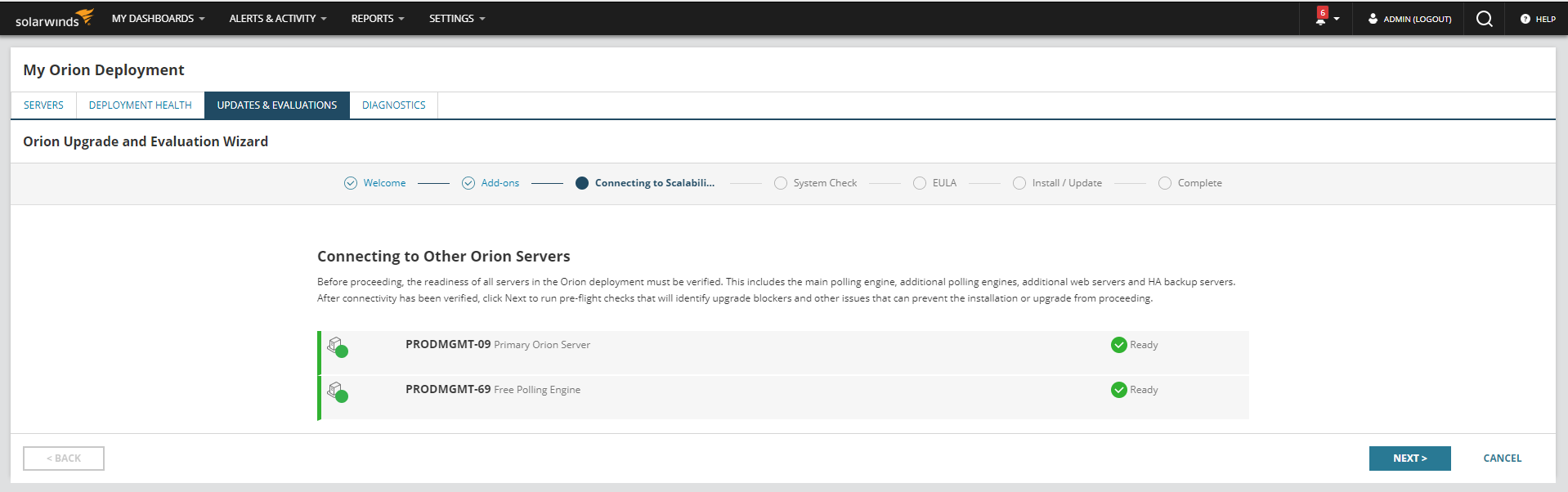Click the search magnifier icon
Viewport: 1568px width, 492px height.
tap(1485, 19)
